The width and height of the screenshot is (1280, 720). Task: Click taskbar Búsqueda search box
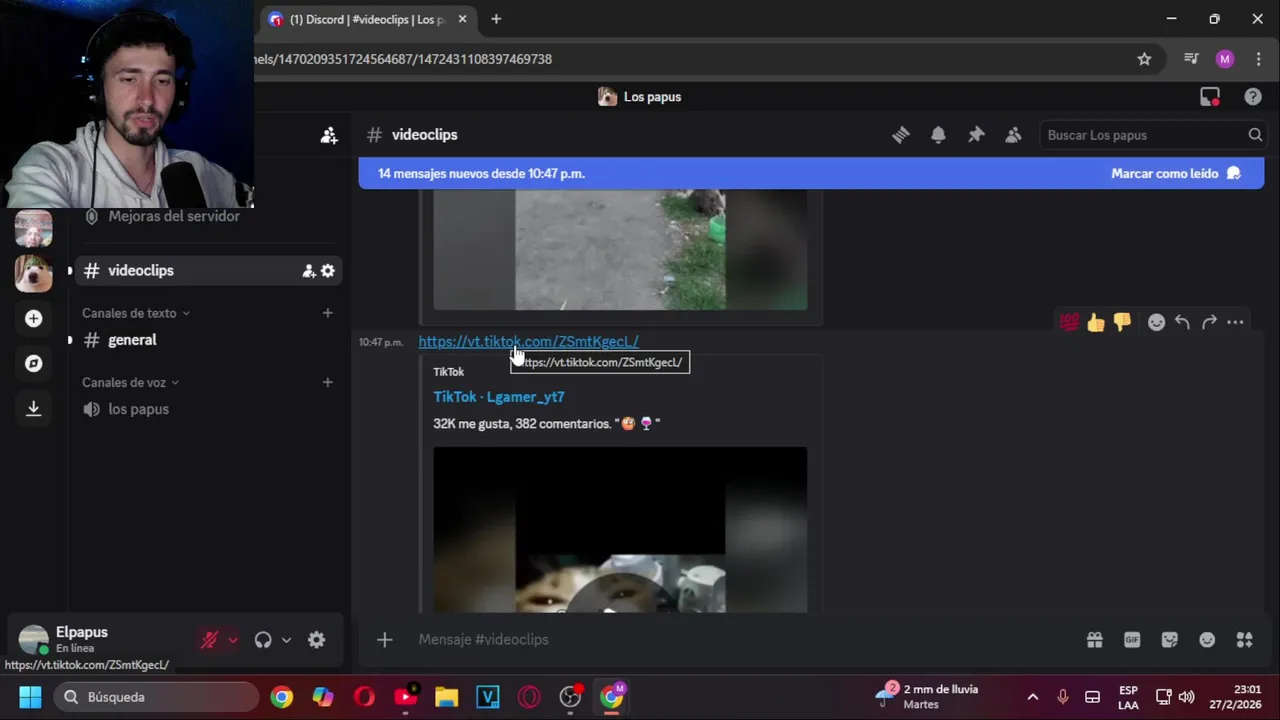(157, 697)
